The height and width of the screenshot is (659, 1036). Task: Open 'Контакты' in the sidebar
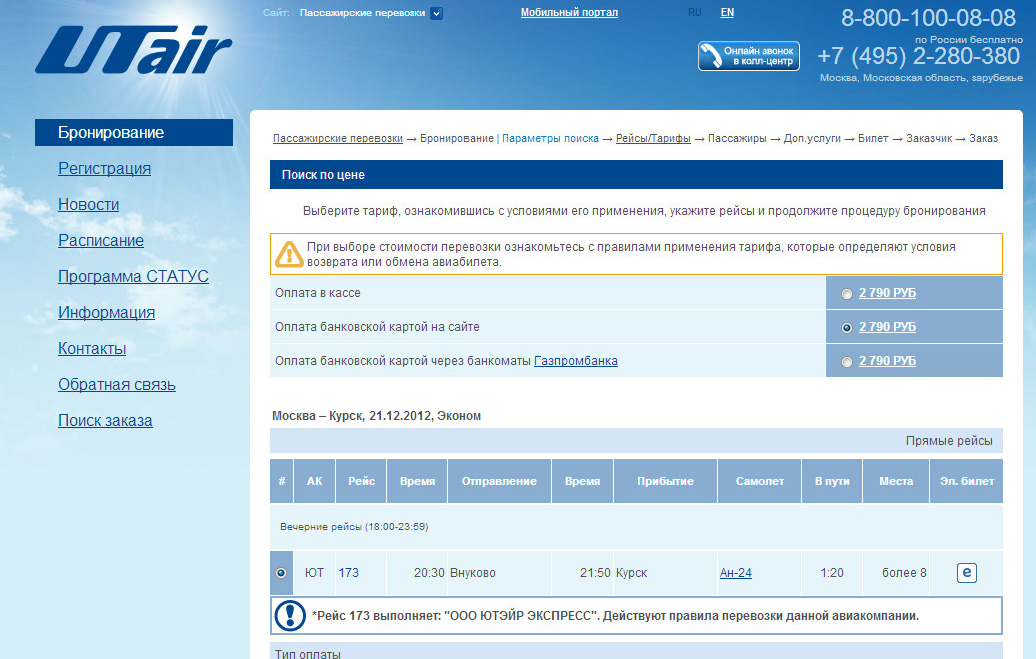tap(92, 348)
